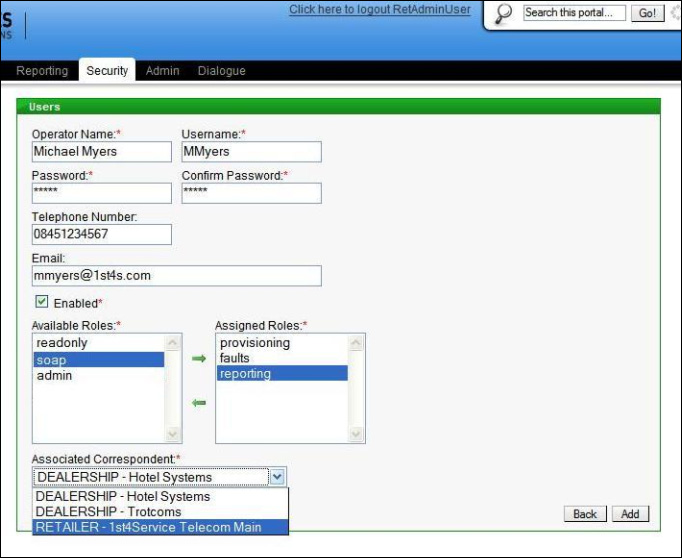Screen dimensions: 682x558
Task: Open the Admin tab
Action: pyautogui.click(x=162, y=71)
